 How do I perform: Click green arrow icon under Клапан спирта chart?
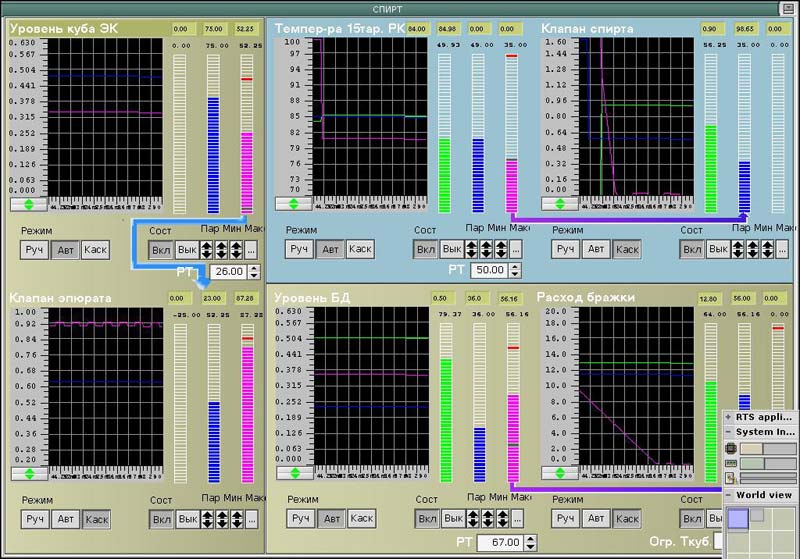pos(561,204)
